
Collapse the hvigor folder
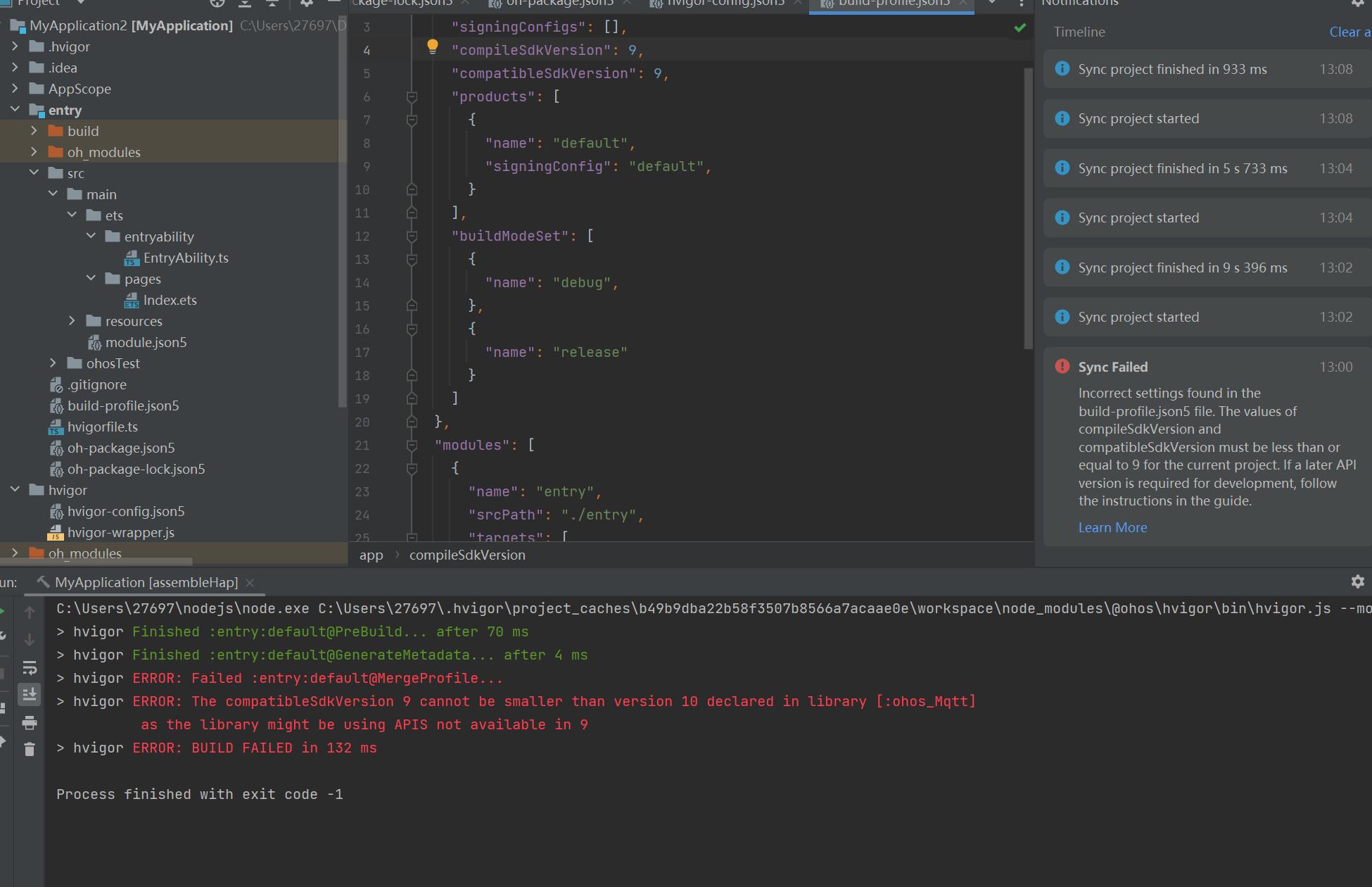[15, 490]
